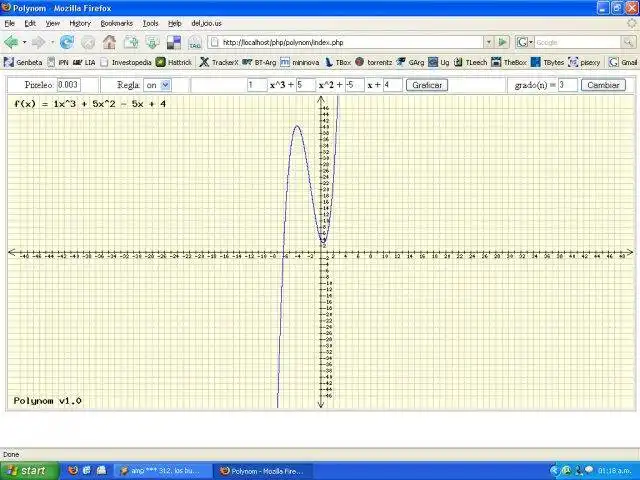Open the History menu
This screenshot has height=480, width=640.
click(80, 24)
